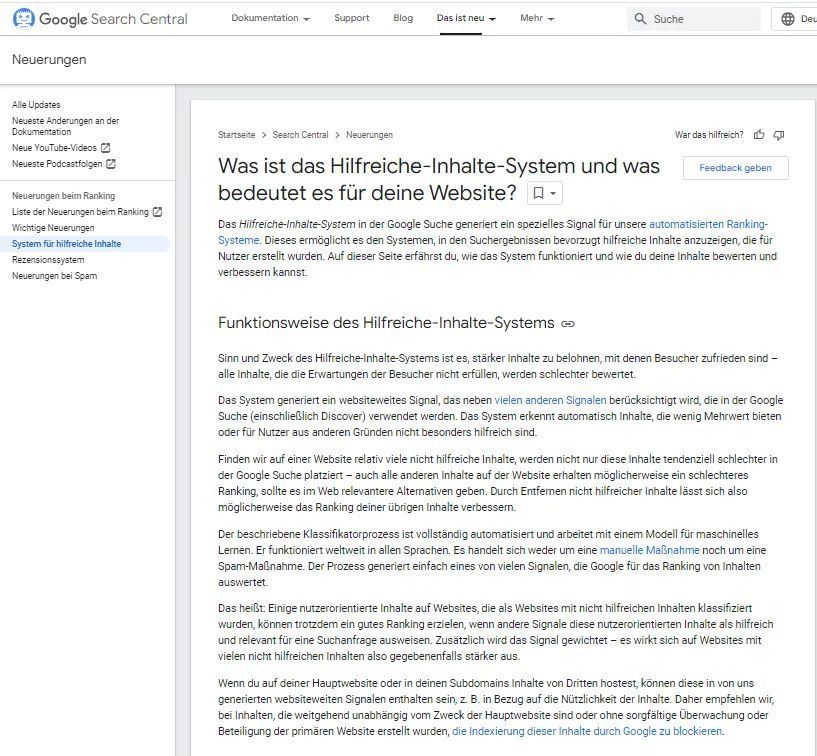Click the thumbs down not helpful icon
Viewport: 817px width, 756px height.
(x=778, y=135)
